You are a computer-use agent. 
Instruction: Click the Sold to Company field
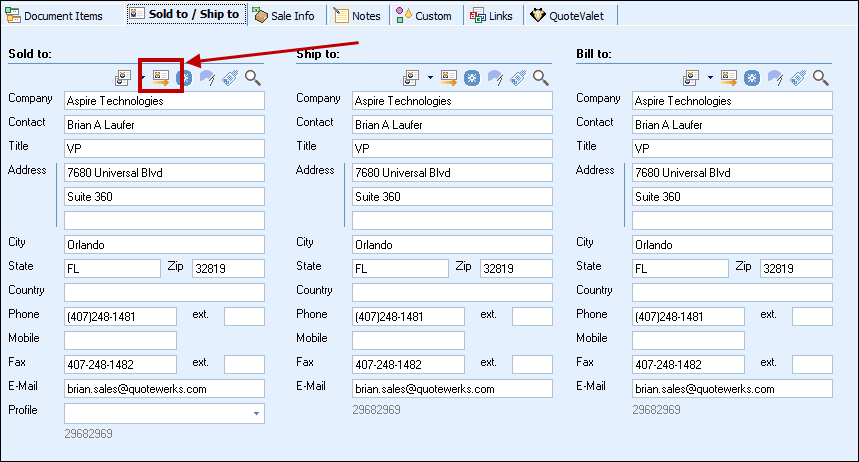(x=164, y=101)
